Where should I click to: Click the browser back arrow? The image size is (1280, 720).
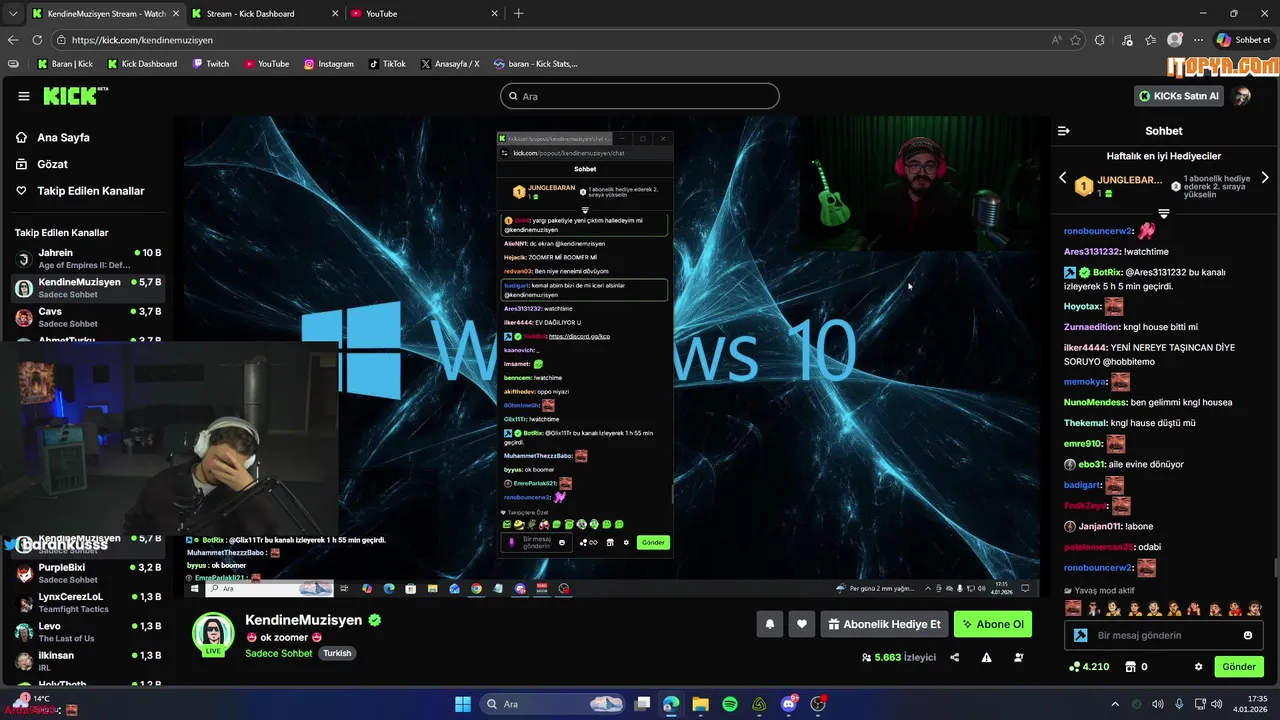(13, 40)
